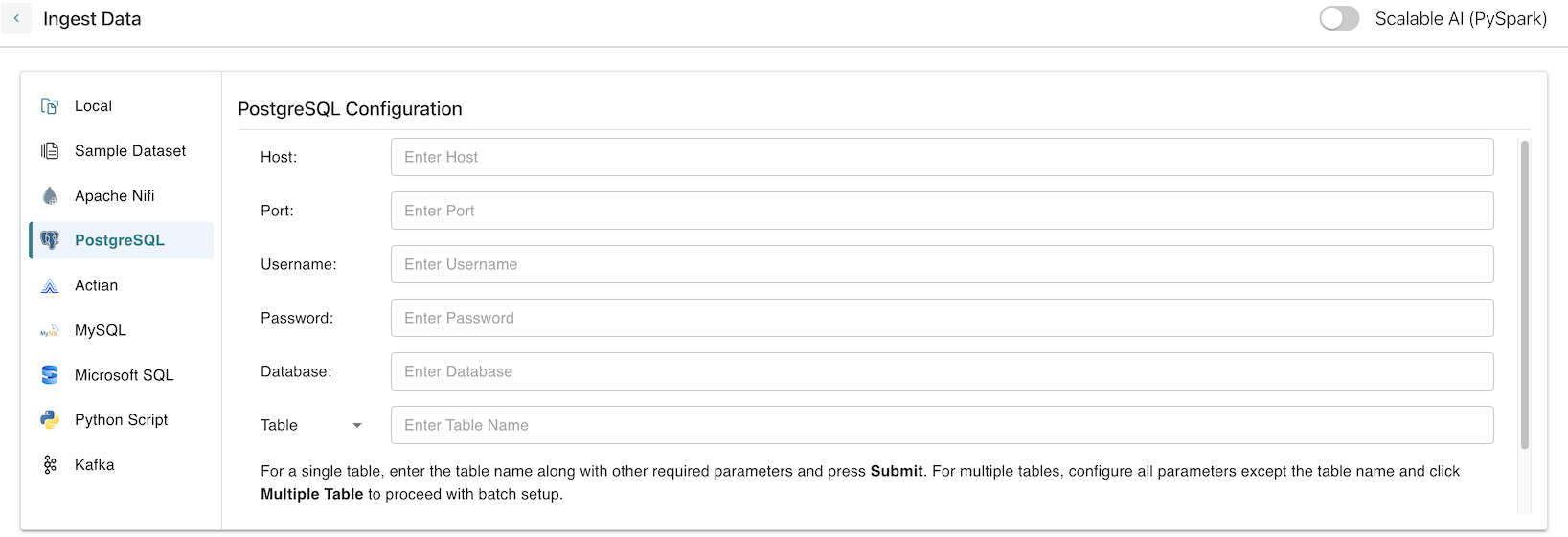Focus the Enter Host field
Screen dimensions: 1568x537
coord(942,157)
